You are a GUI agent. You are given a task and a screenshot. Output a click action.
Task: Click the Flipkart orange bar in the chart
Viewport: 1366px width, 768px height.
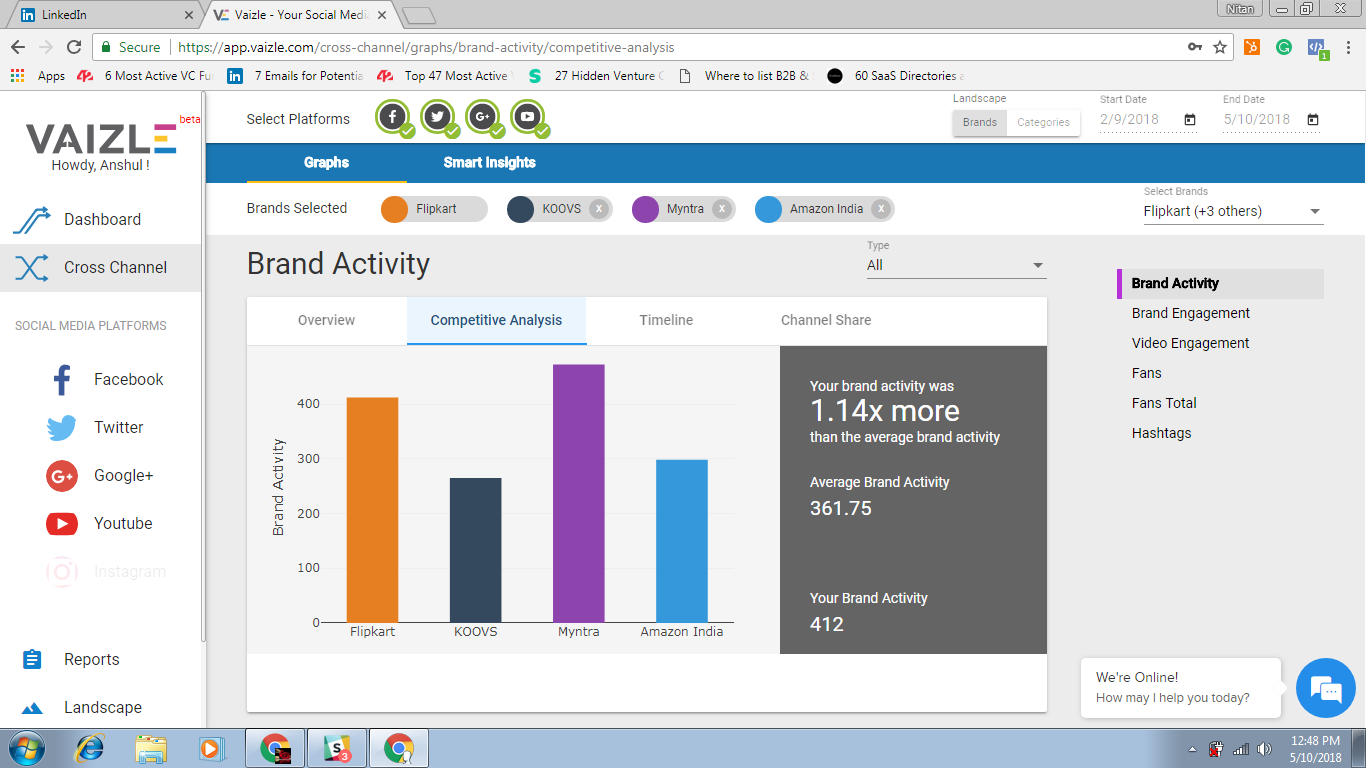click(x=372, y=510)
